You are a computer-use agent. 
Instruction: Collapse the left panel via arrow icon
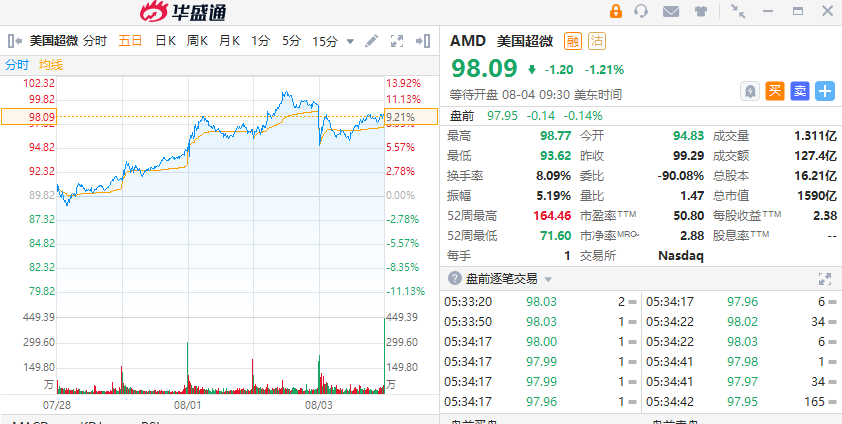tap(14, 41)
